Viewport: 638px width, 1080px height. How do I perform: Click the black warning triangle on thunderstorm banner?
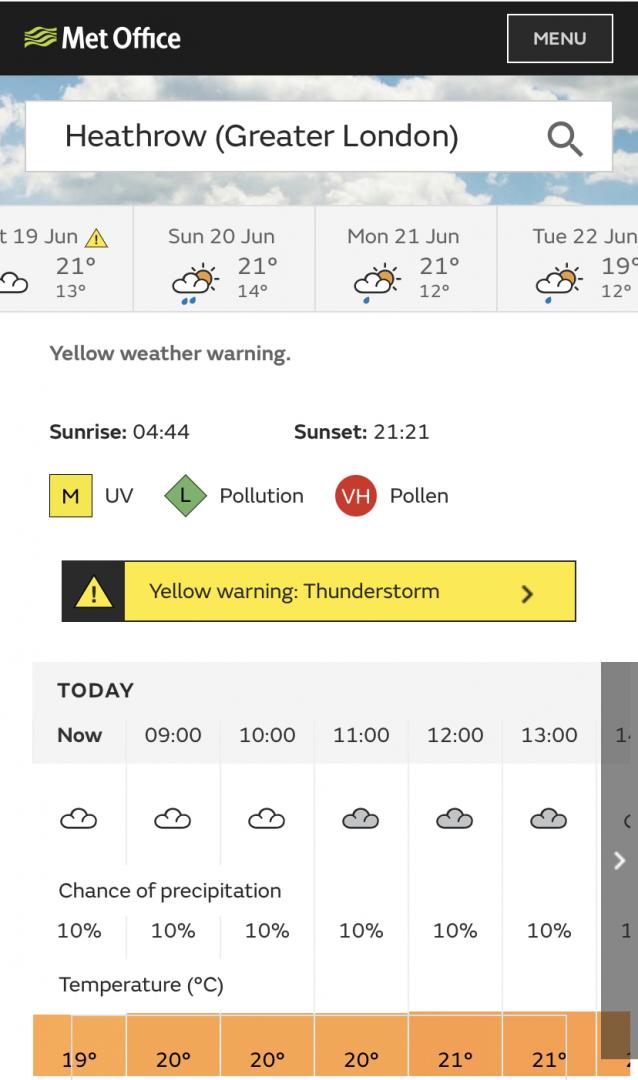pyautogui.click(x=94, y=592)
